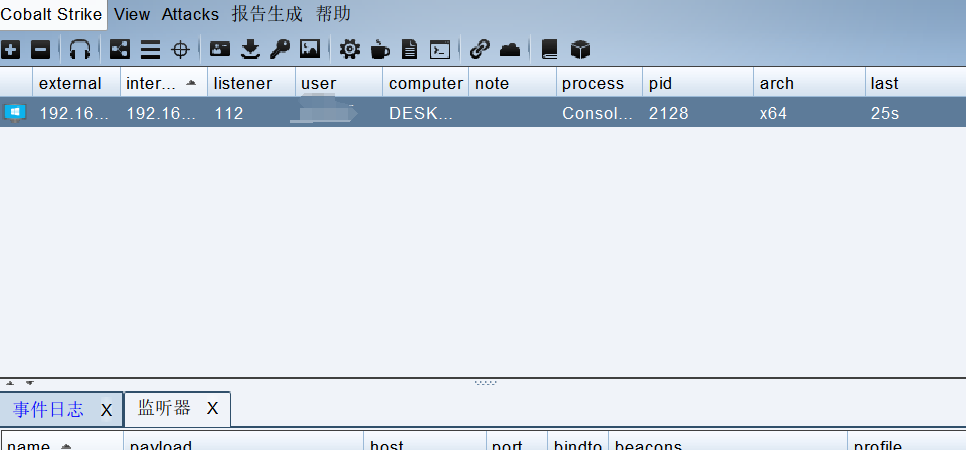The width and height of the screenshot is (966, 450).
Task: Sort listeners by host column
Action: tap(425, 443)
